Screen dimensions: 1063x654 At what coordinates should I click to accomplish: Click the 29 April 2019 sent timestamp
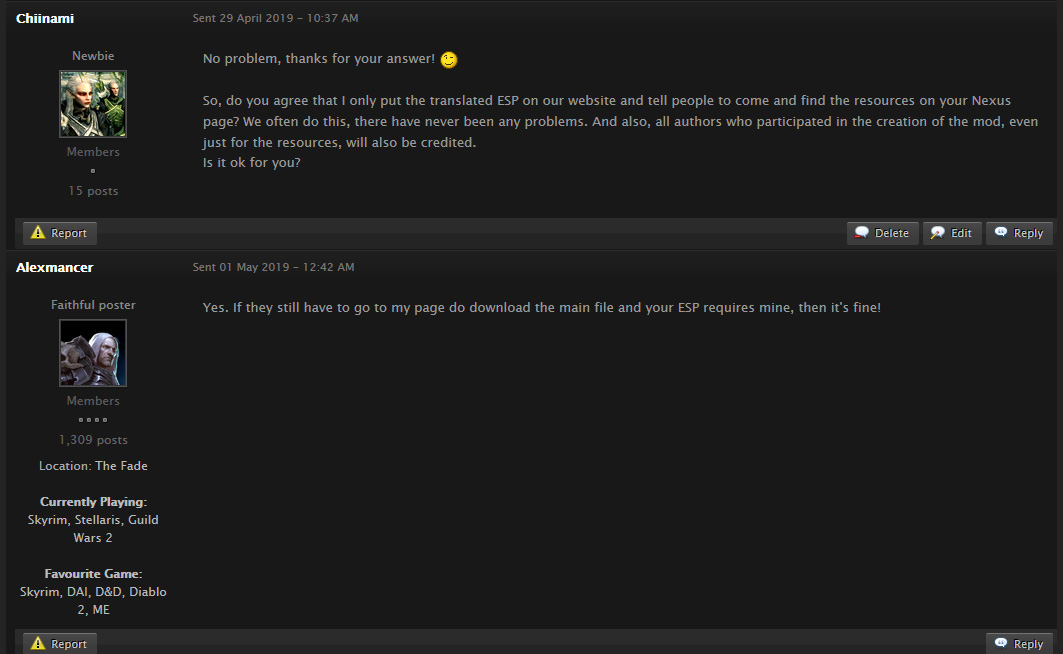(x=275, y=18)
